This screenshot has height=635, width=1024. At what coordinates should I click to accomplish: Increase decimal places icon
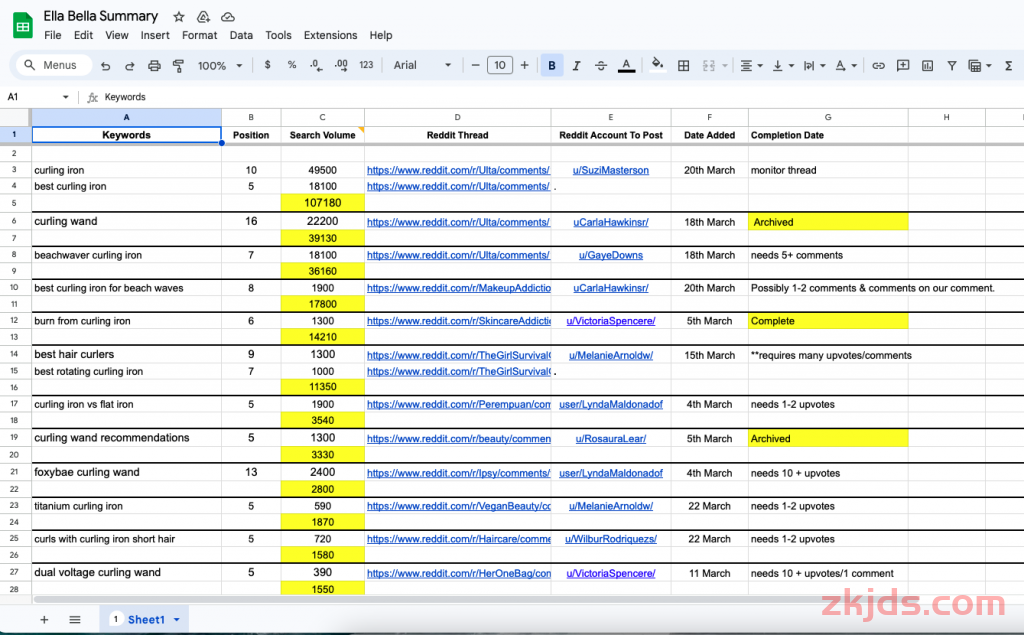(341, 65)
